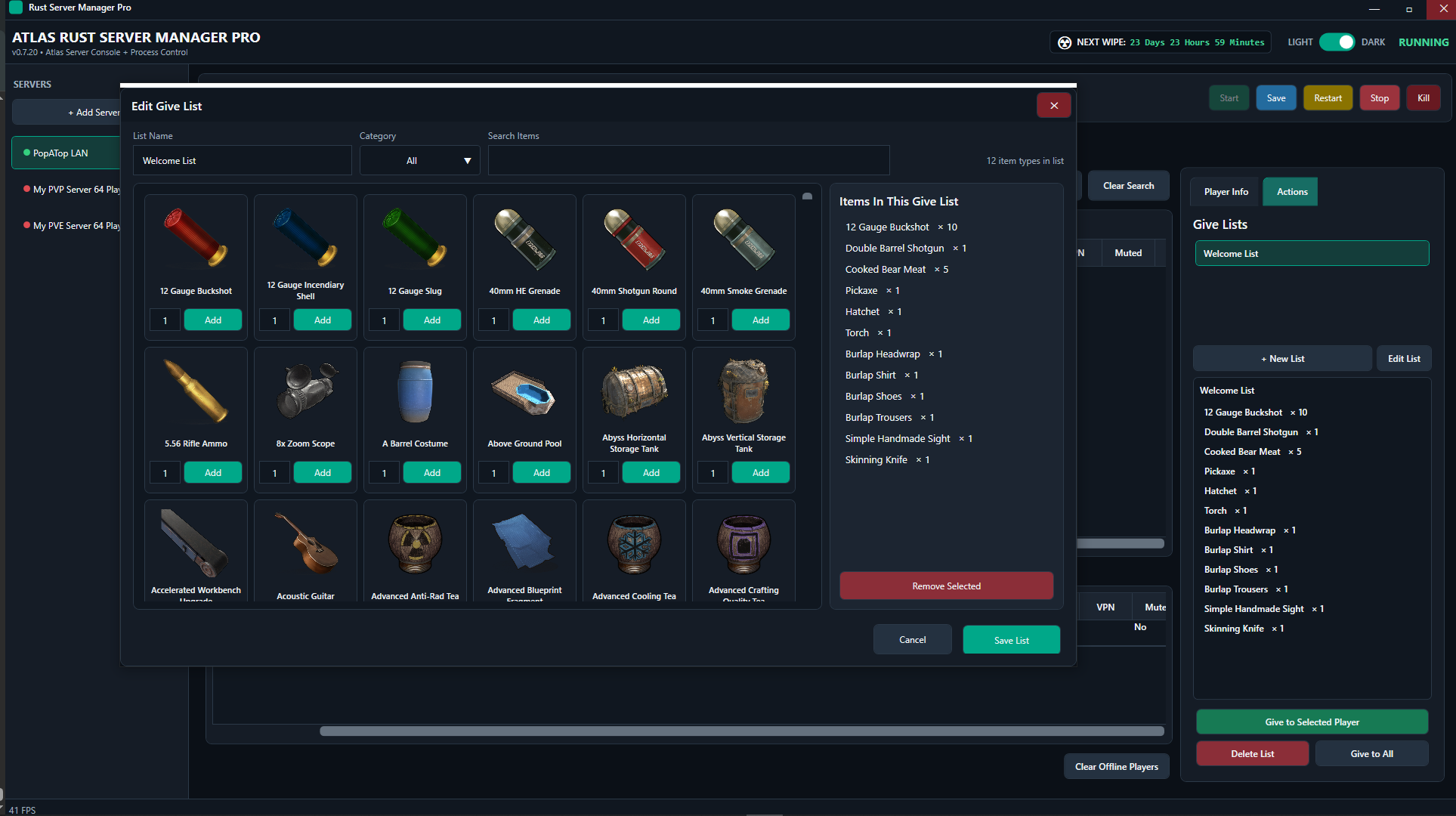The height and width of the screenshot is (816, 1456).
Task: Click the item grid vertical scrollbar thumb
Action: [807, 196]
